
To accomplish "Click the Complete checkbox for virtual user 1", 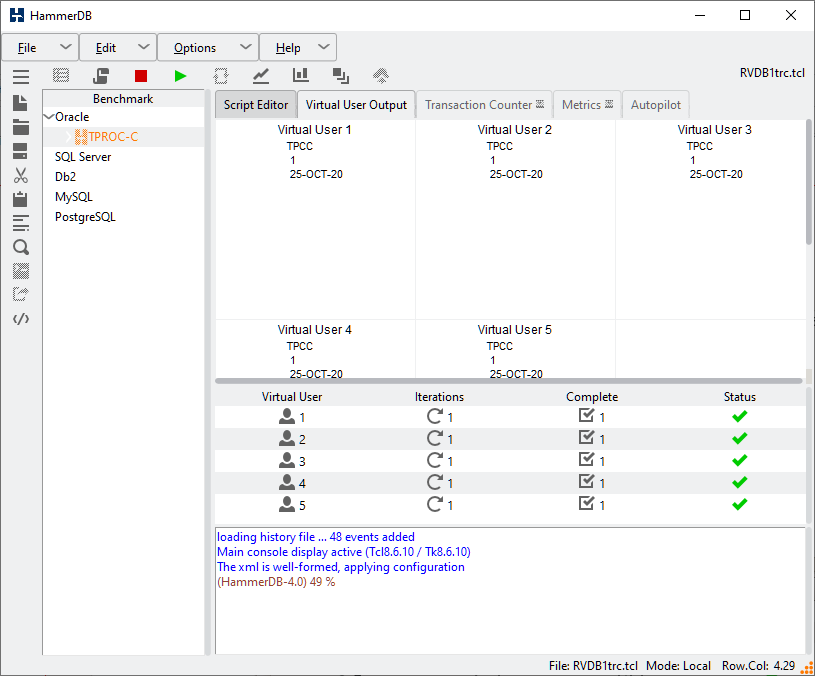I will coord(587,417).
